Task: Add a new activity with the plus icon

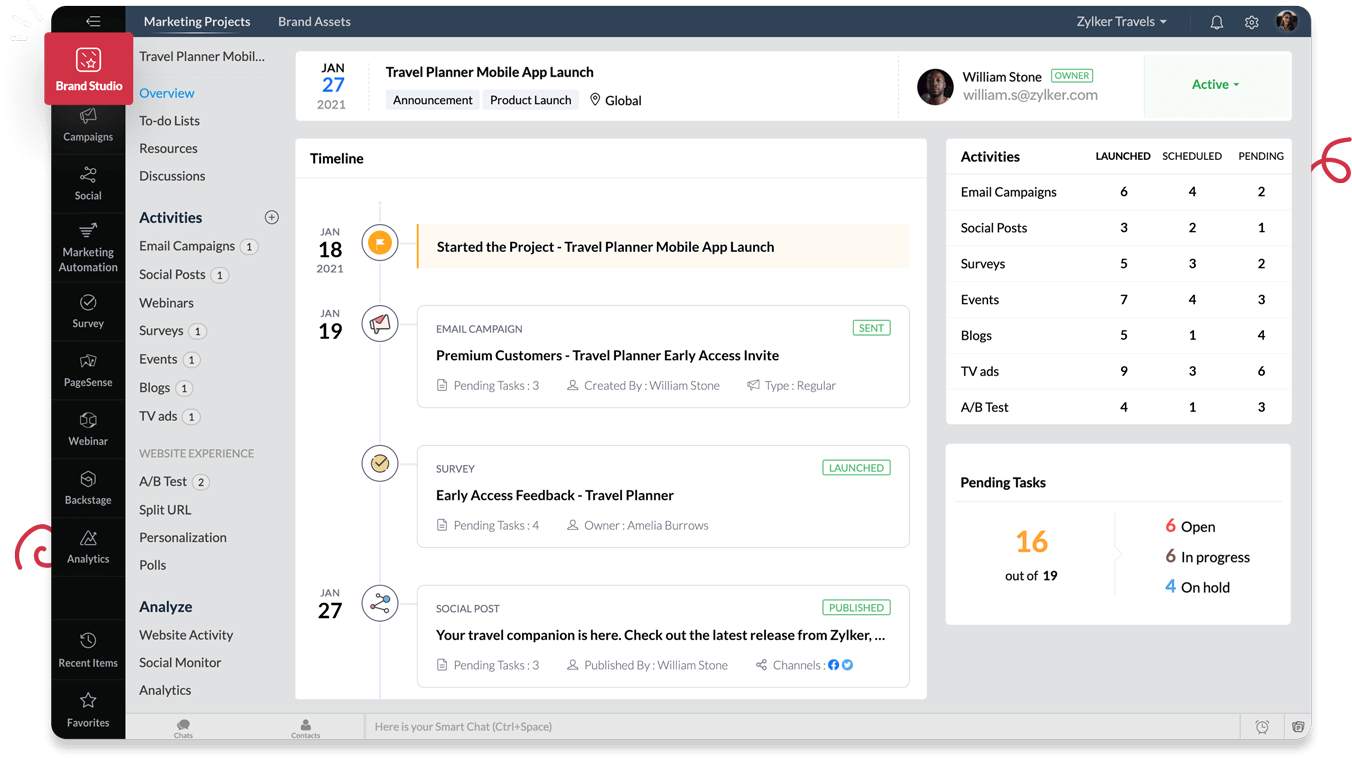Action: pos(271,217)
